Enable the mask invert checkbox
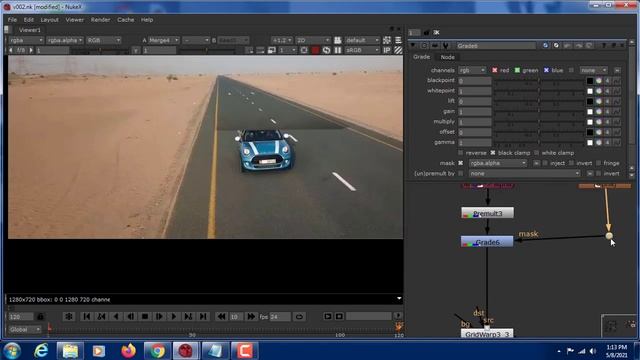This screenshot has width=640, height=360. pos(571,163)
